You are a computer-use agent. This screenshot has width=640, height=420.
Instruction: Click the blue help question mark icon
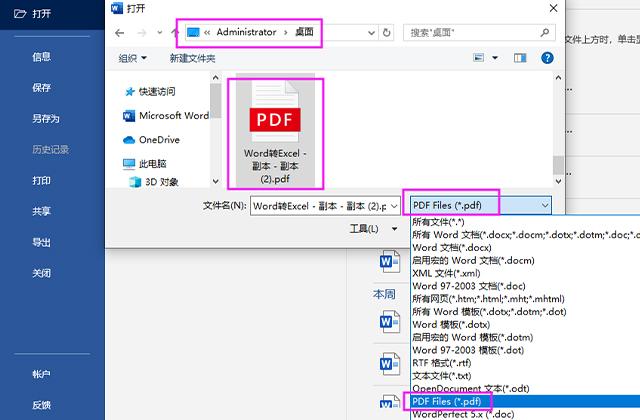tap(547, 58)
